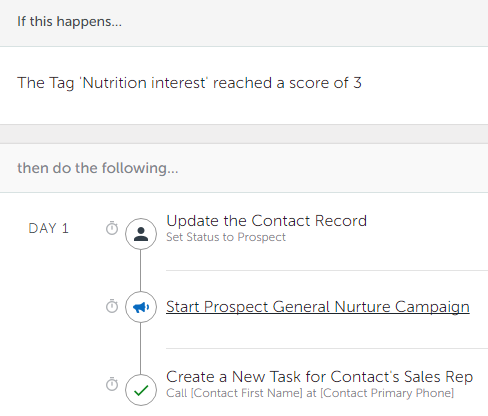
Task: Click the timer icon beside Update the Contact Record
Action: point(112,228)
